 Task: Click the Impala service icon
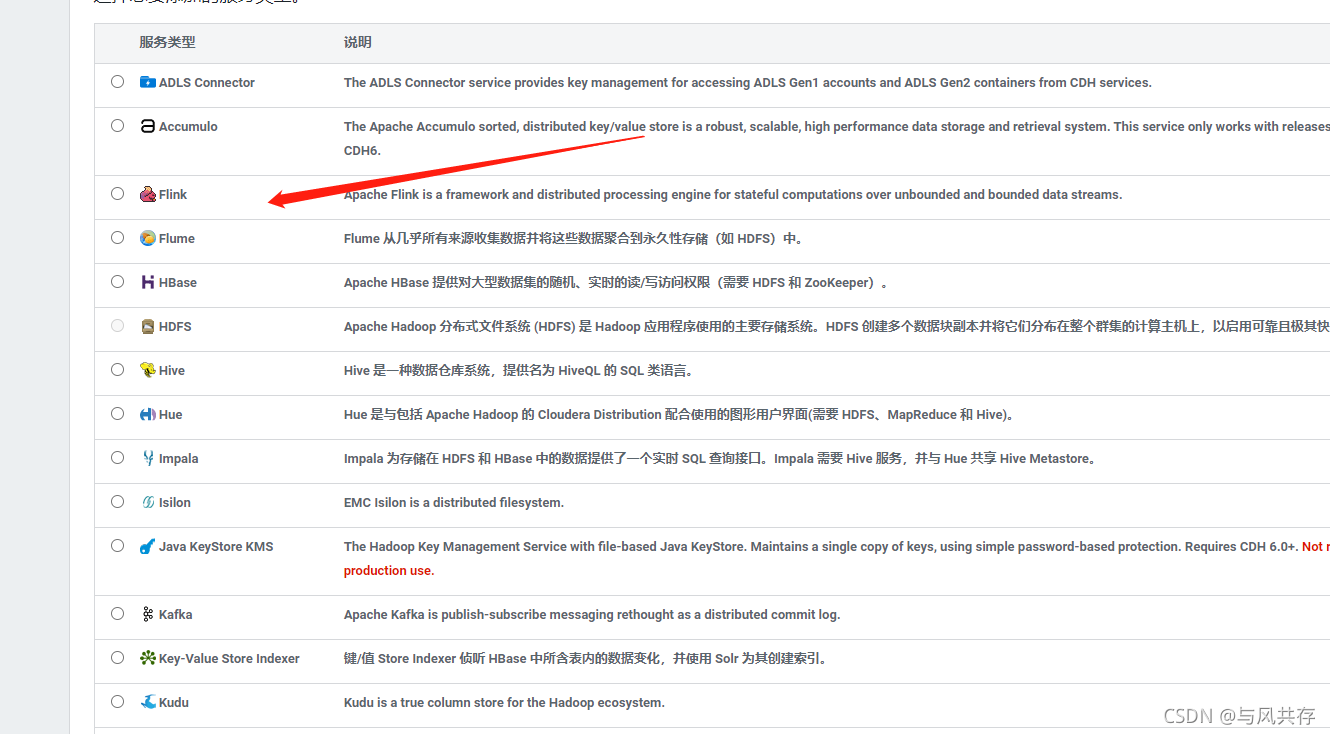point(148,458)
